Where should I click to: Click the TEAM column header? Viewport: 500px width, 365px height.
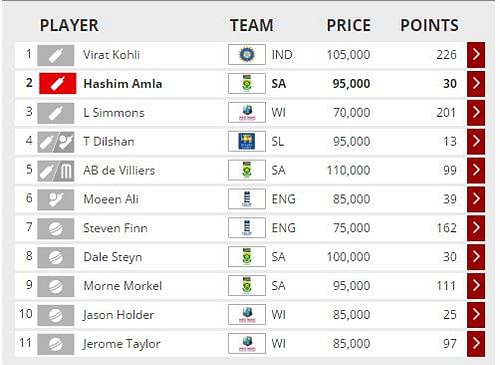[251, 25]
